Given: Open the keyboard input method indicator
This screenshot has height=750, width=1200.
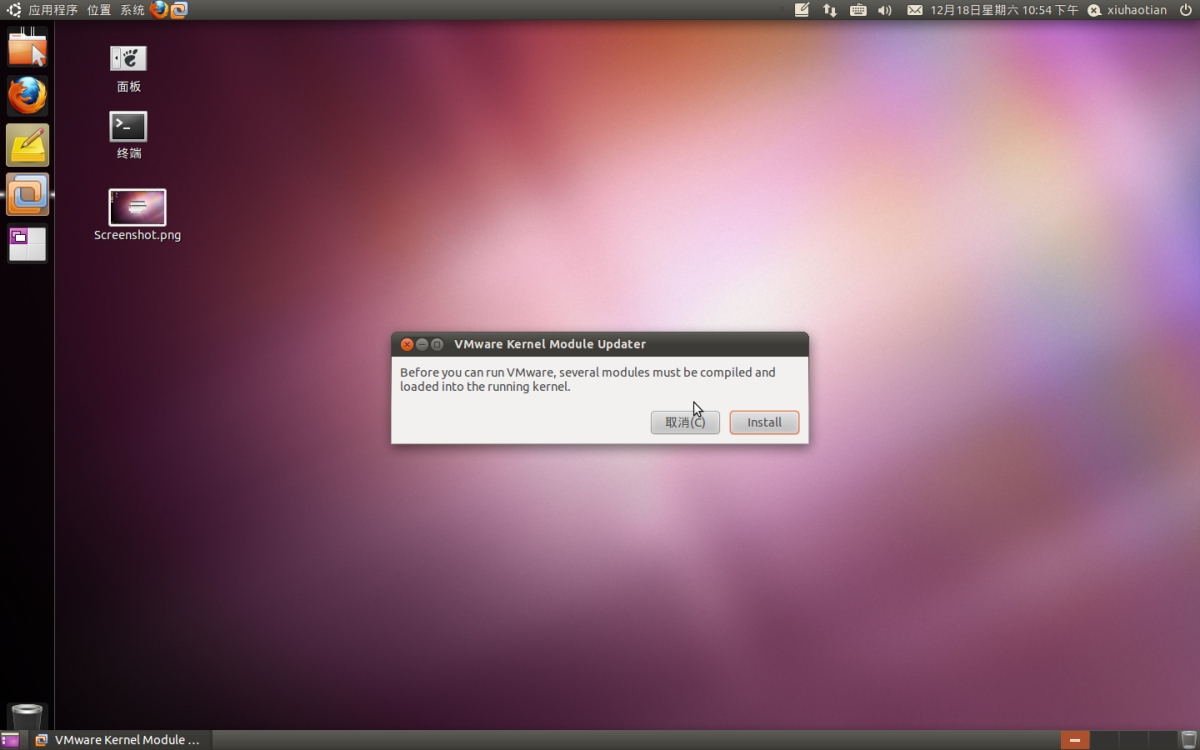Looking at the screenshot, I should click(x=858, y=10).
